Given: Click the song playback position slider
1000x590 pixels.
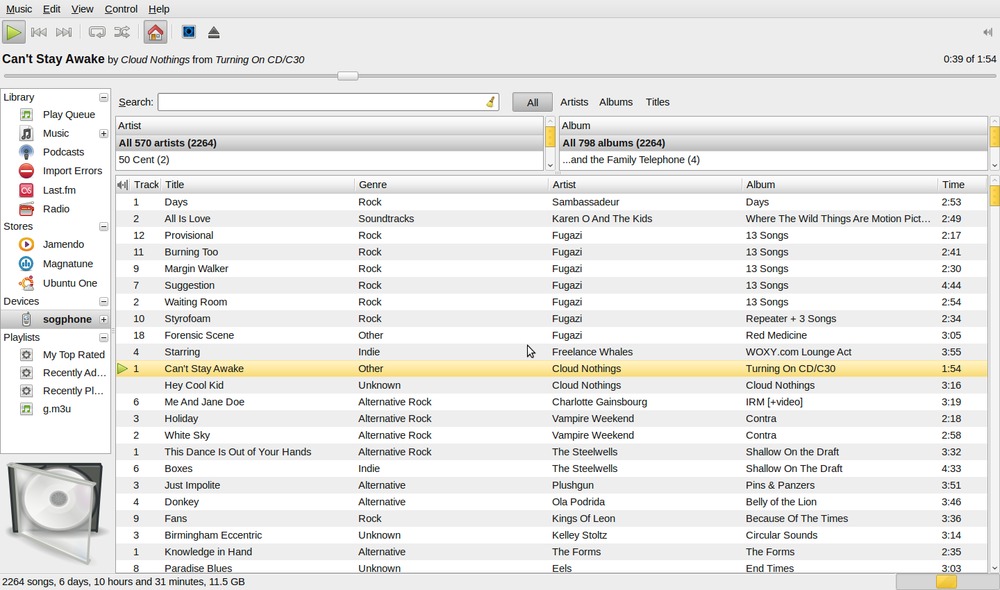Looking at the screenshot, I should pos(347,76).
